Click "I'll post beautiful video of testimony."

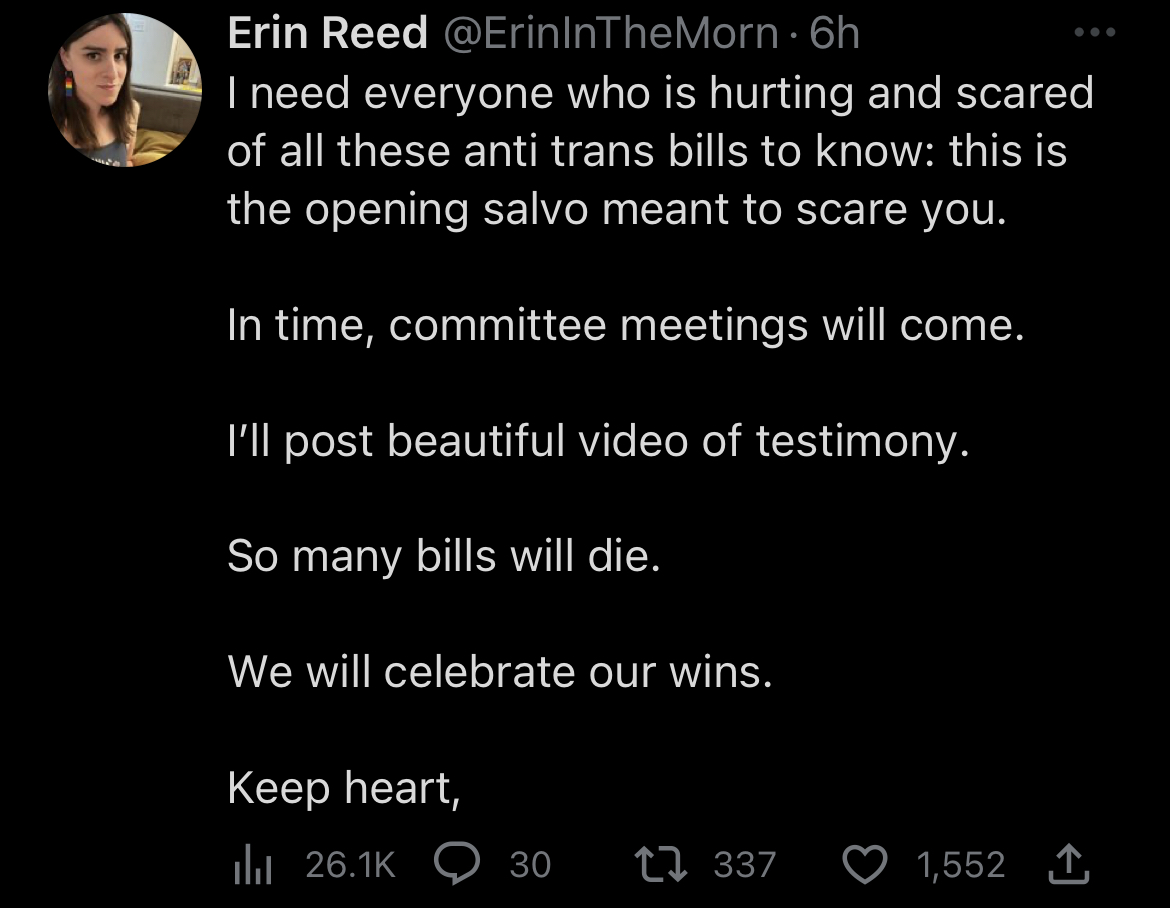pyautogui.click(x=598, y=442)
